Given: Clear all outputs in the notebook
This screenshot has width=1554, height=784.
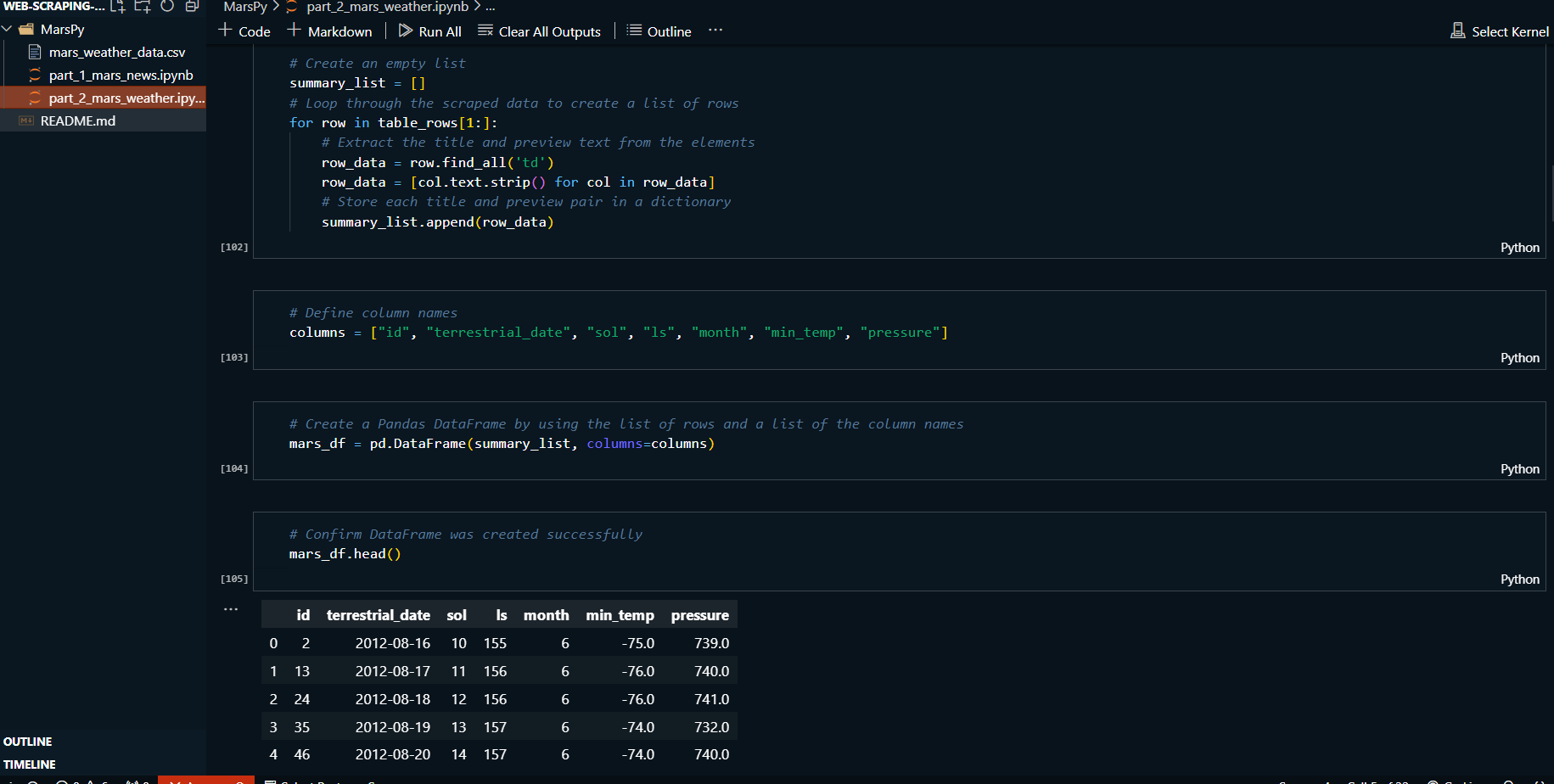Looking at the screenshot, I should [539, 31].
